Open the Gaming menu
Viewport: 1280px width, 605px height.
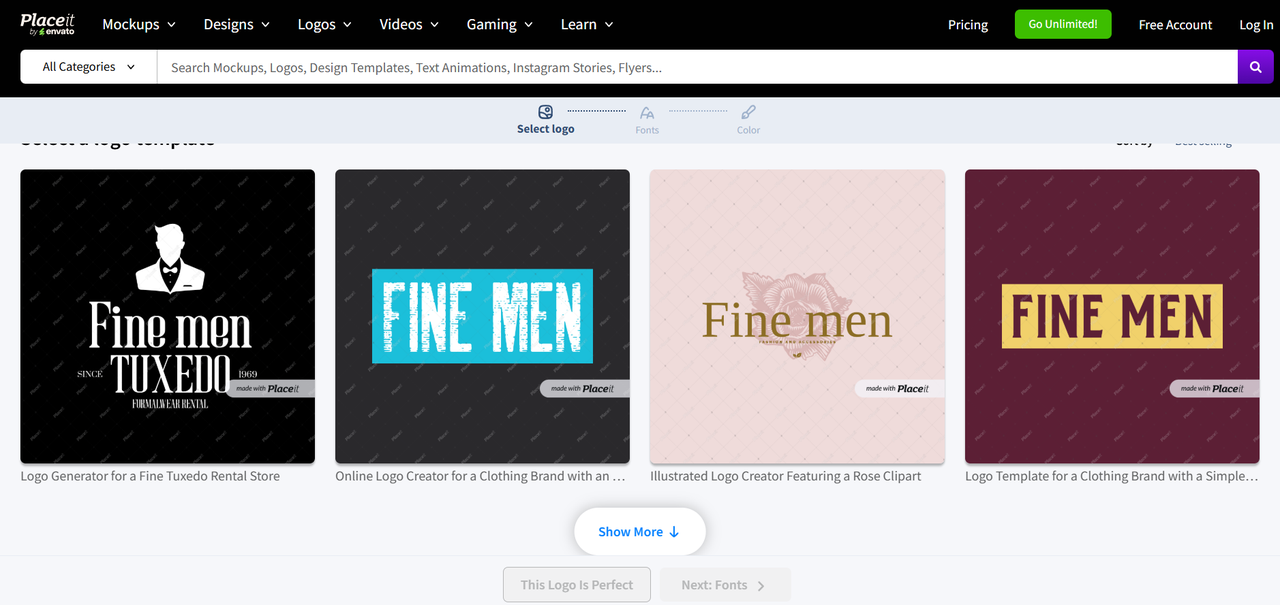coord(500,24)
